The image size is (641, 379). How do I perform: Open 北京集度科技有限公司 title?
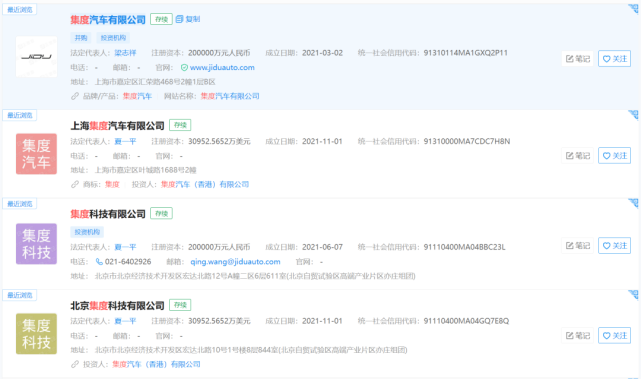[x=117, y=305]
